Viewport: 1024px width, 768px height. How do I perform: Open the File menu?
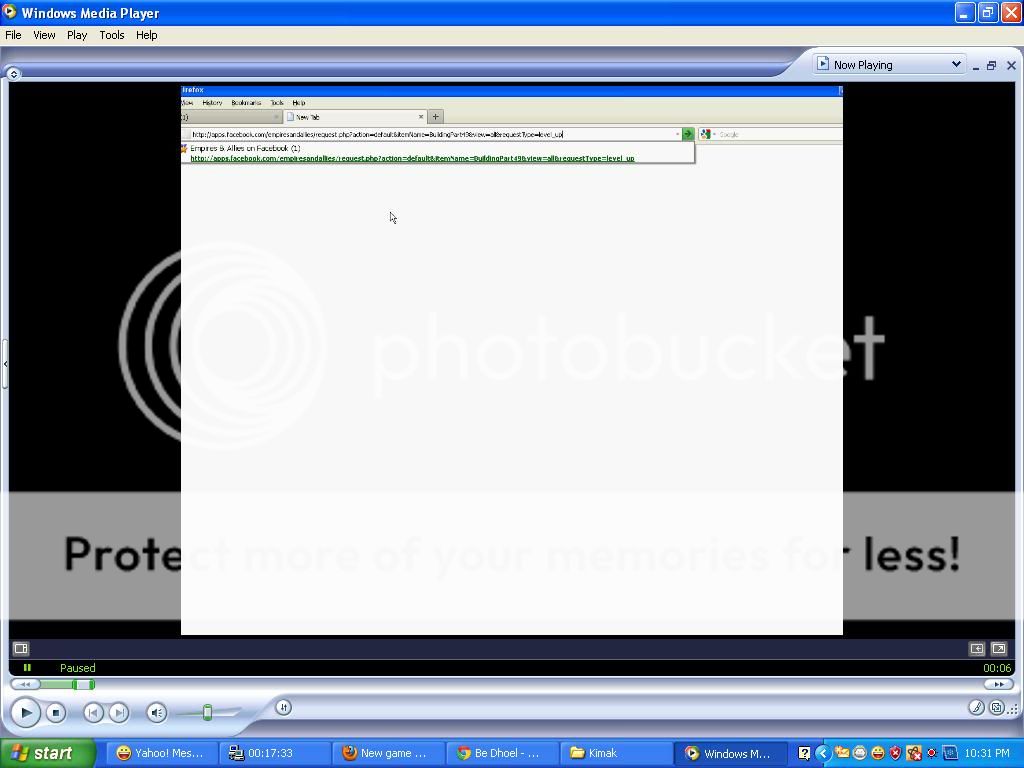point(13,35)
